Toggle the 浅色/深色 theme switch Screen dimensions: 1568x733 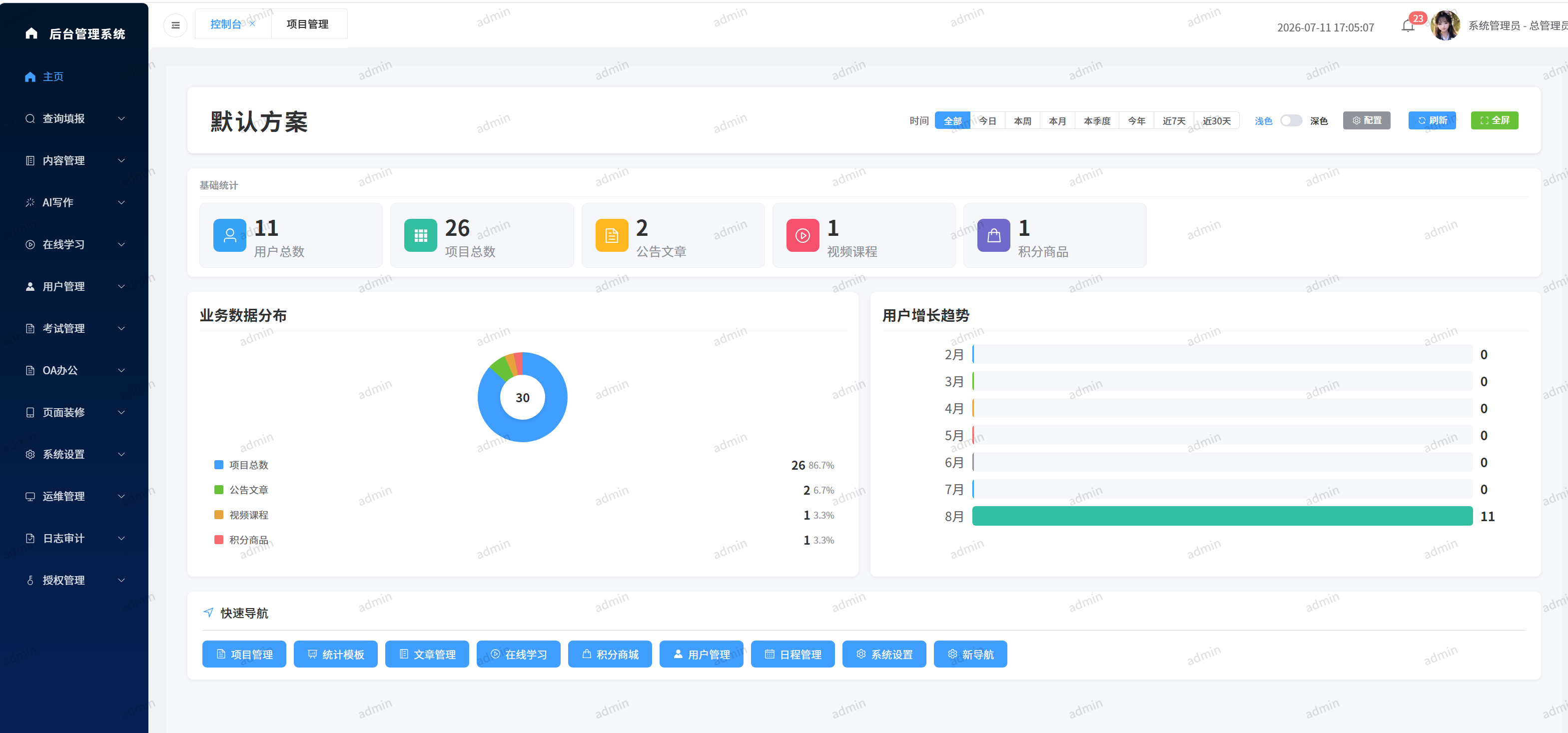click(x=1291, y=120)
